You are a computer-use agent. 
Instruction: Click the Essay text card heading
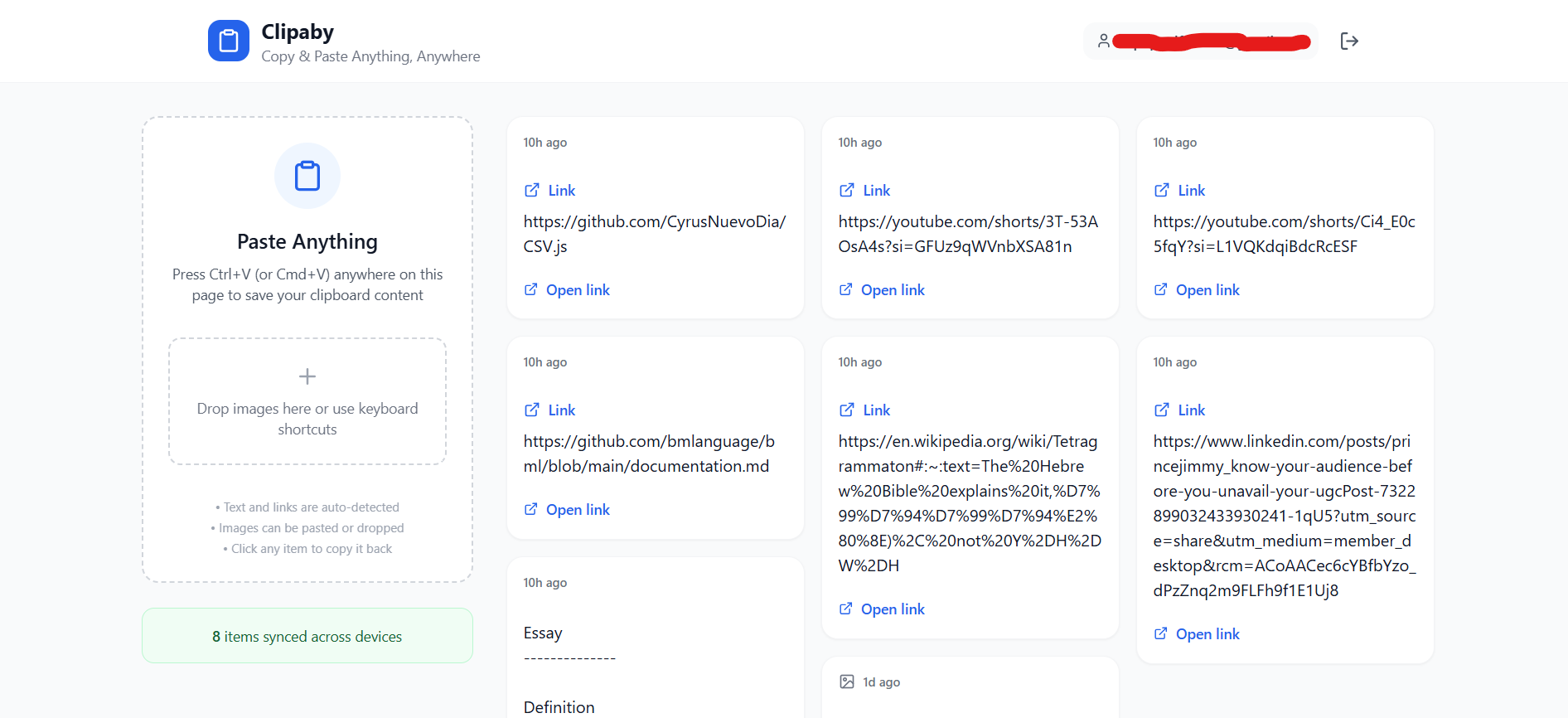543,633
